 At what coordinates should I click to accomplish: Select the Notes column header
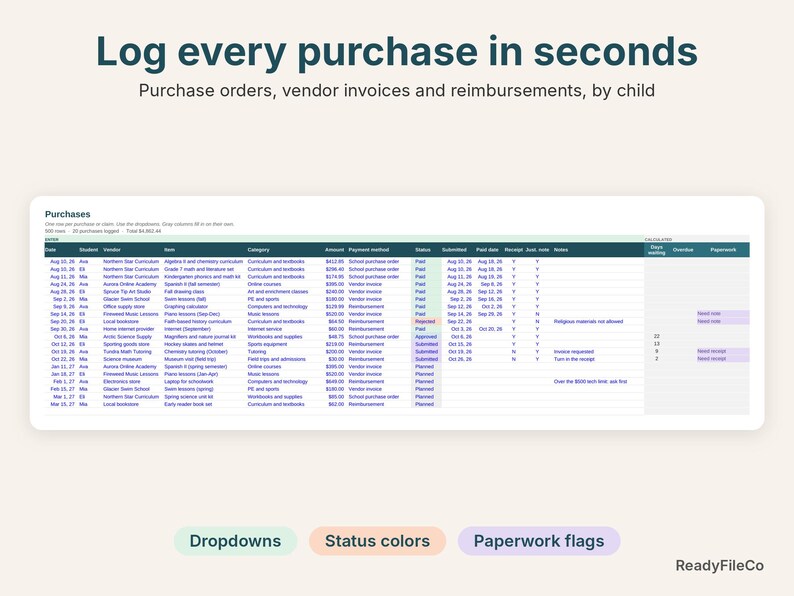[561, 250]
